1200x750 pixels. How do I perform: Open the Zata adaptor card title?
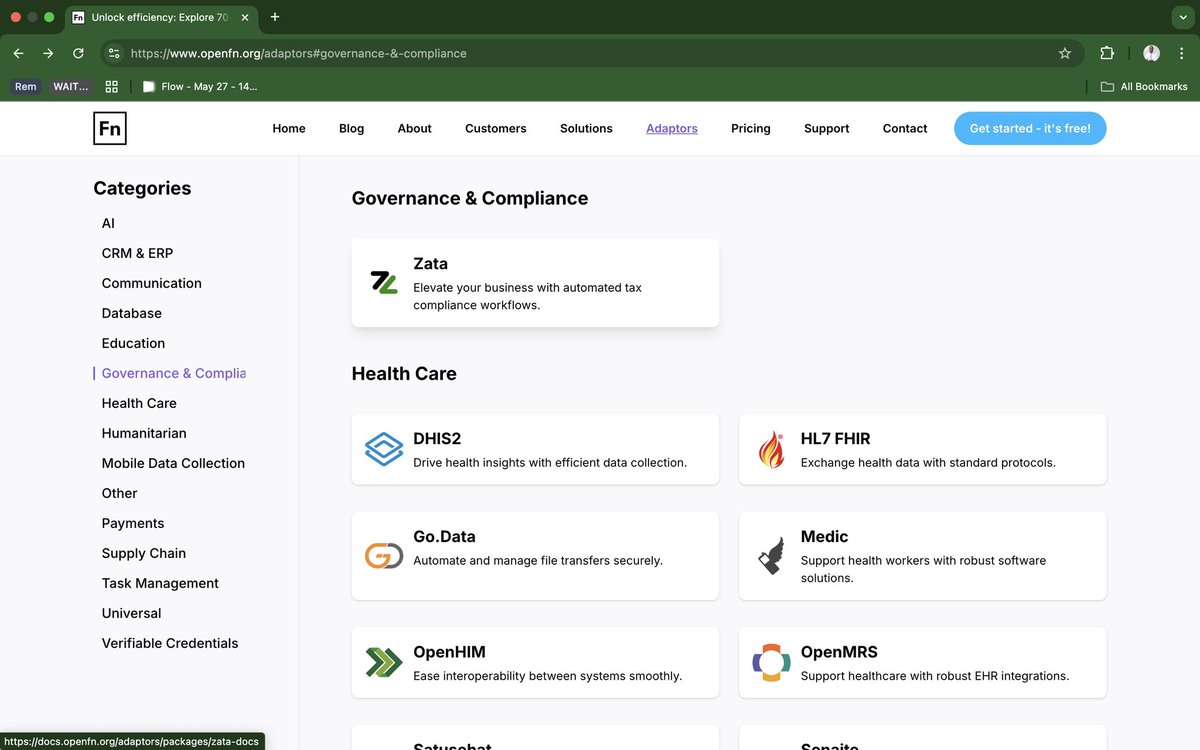(430, 264)
